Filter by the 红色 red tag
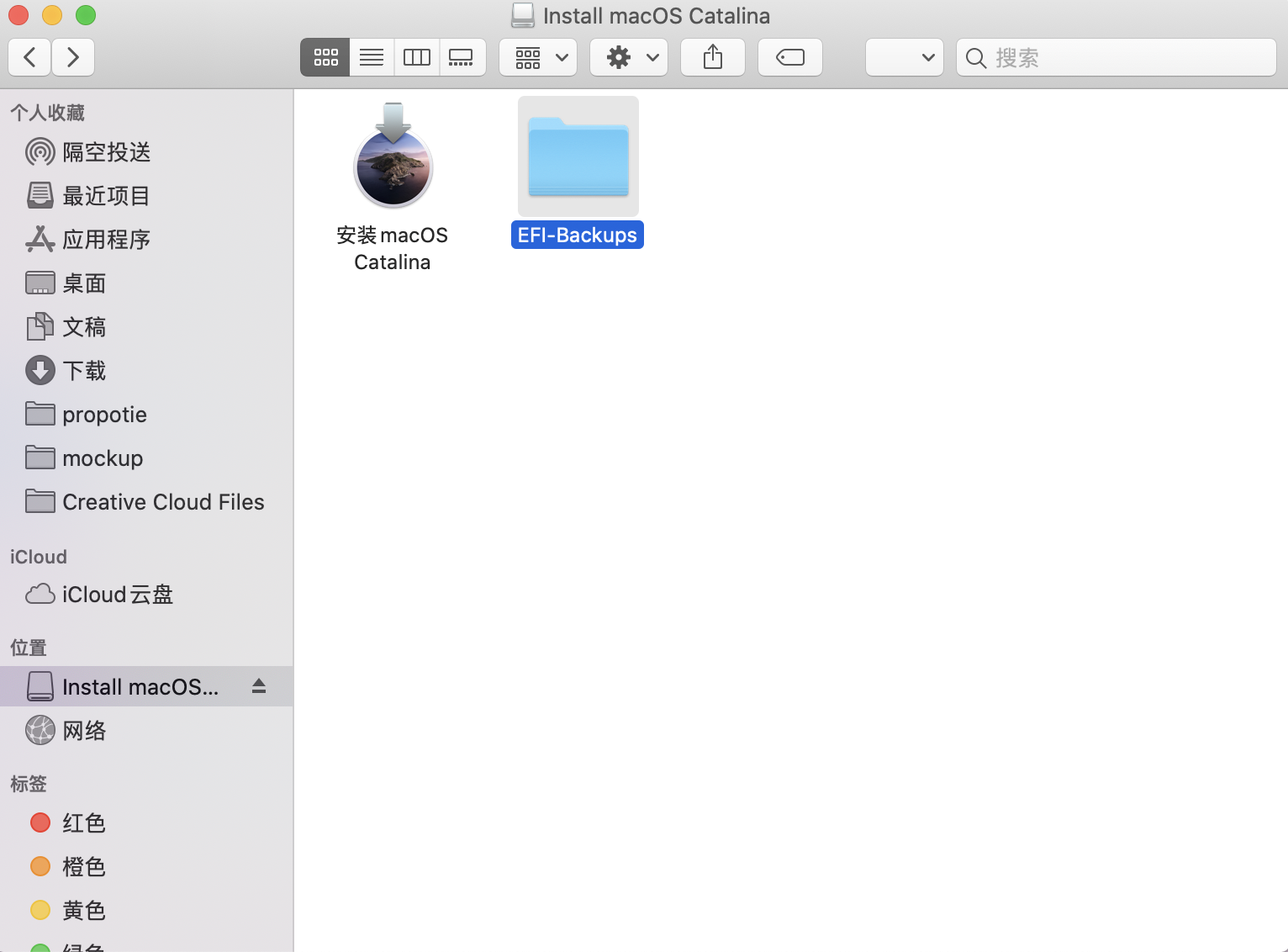Image resolution: width=1288 pixels, height=952 pixels. pos(147,822)
